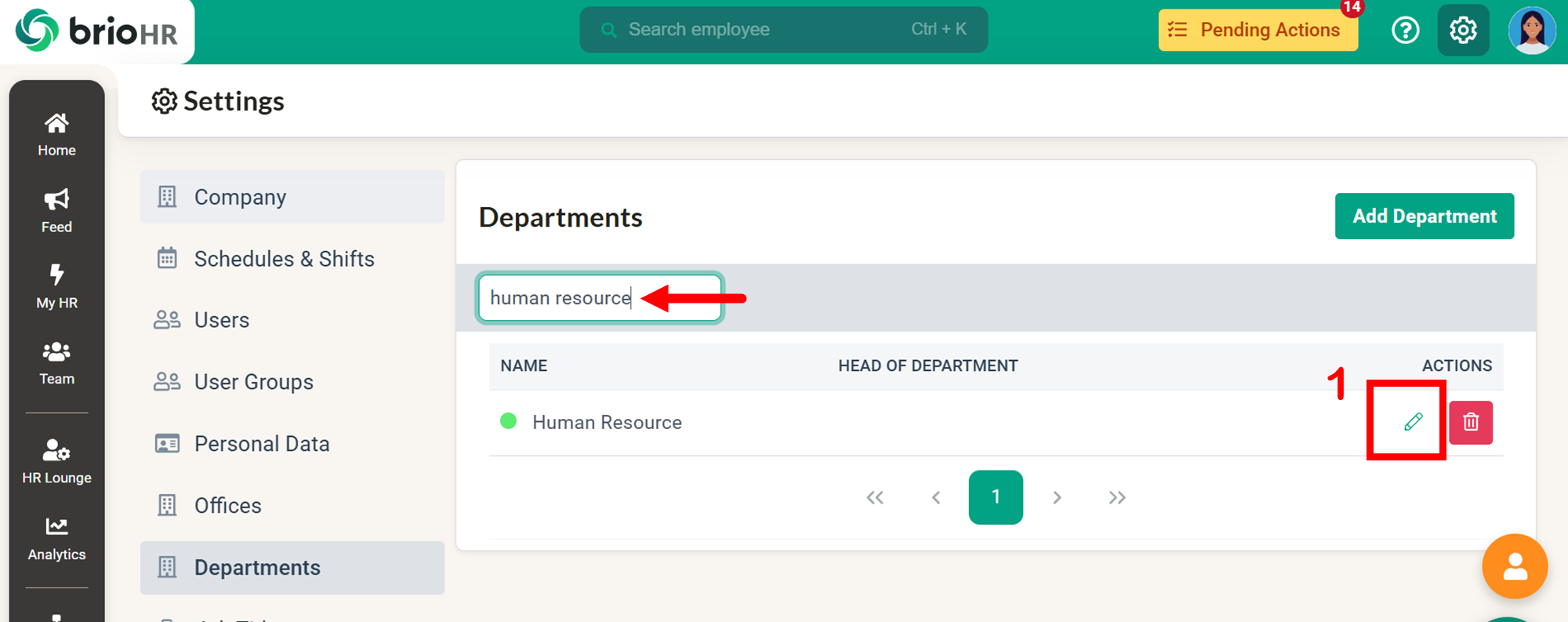Open help with the question mark icon
The height and width of the screenshot is (622, 1568).
pyautogui.click(x=1405, y=31)
